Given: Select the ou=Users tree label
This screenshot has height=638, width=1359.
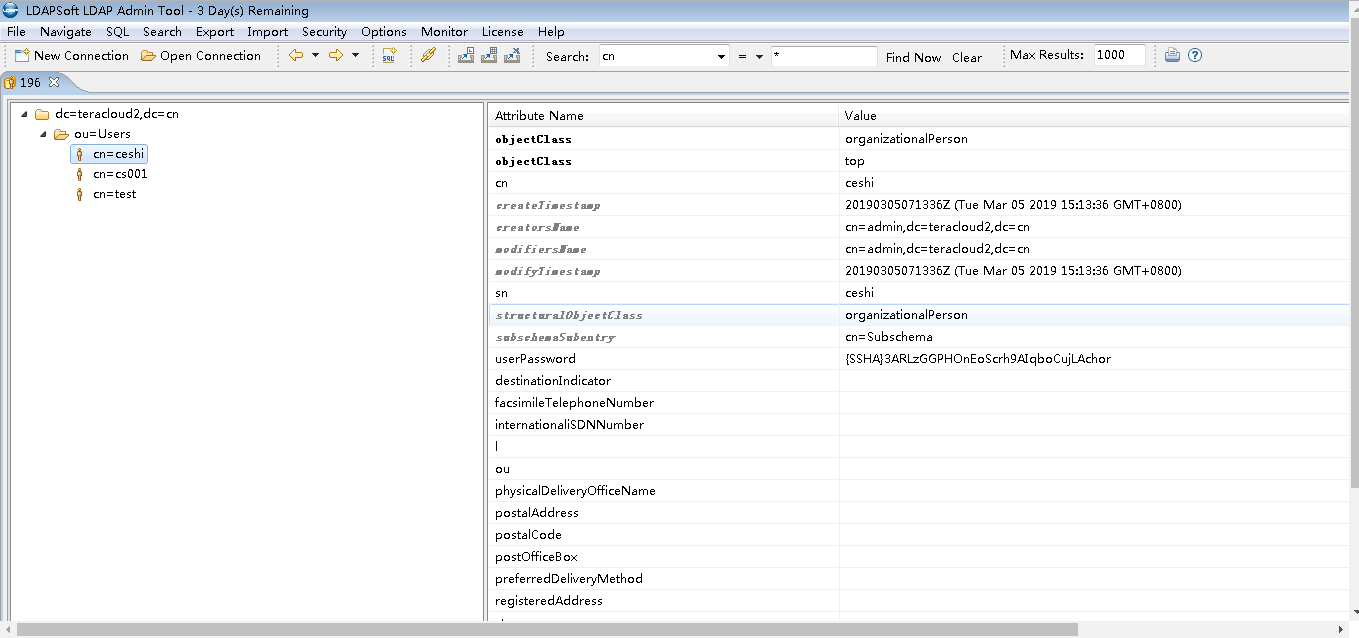Looking at the screenshot, I should 102,134.
